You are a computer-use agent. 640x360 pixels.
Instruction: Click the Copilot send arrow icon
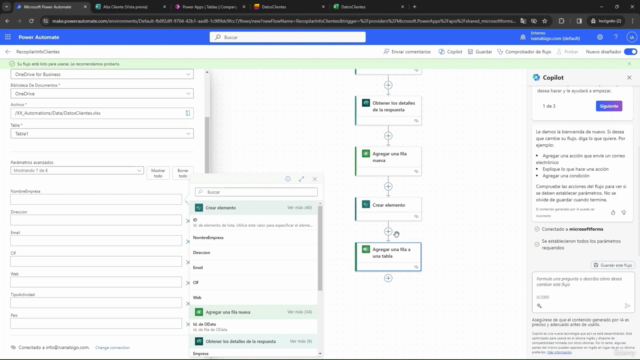[x=627, y=306]
